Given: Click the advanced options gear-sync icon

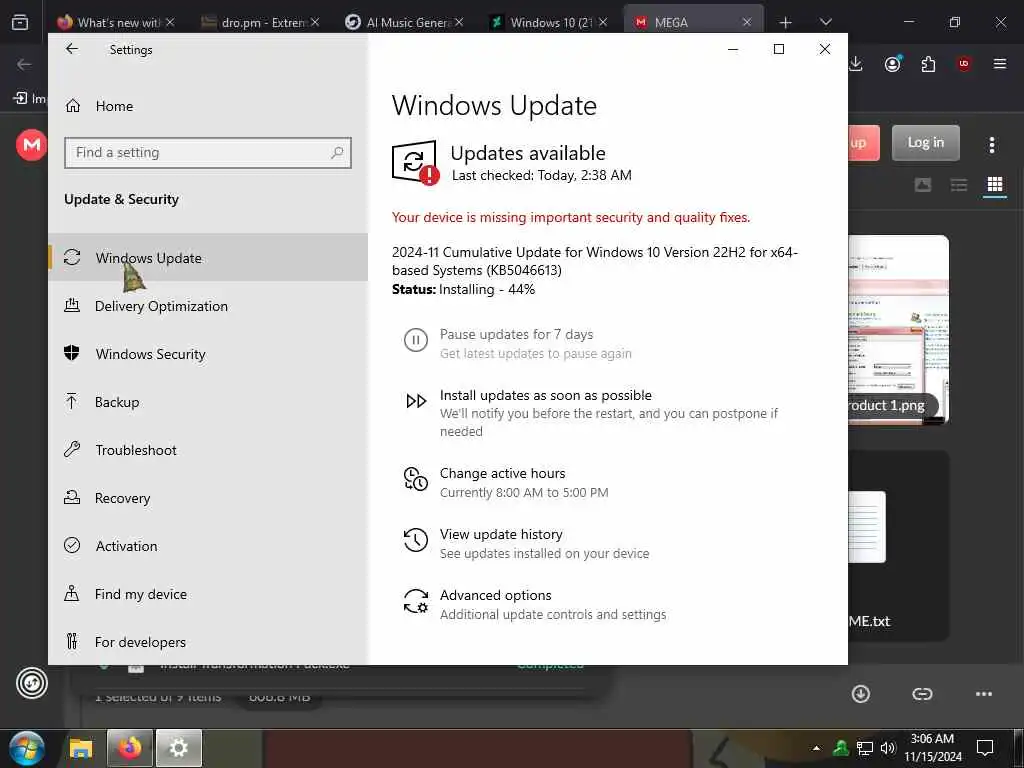Looking at the screenshot, I should 415,601.
